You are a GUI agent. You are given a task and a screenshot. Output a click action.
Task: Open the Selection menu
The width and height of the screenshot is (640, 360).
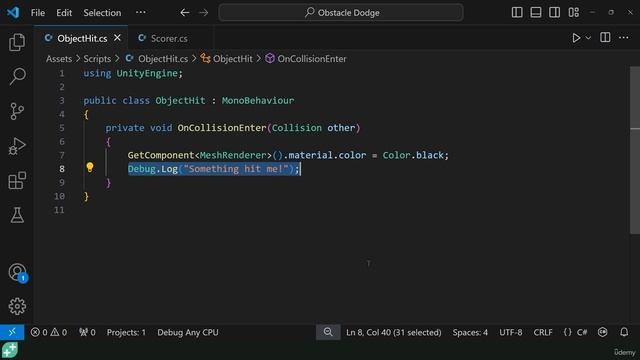click(102, 13)
